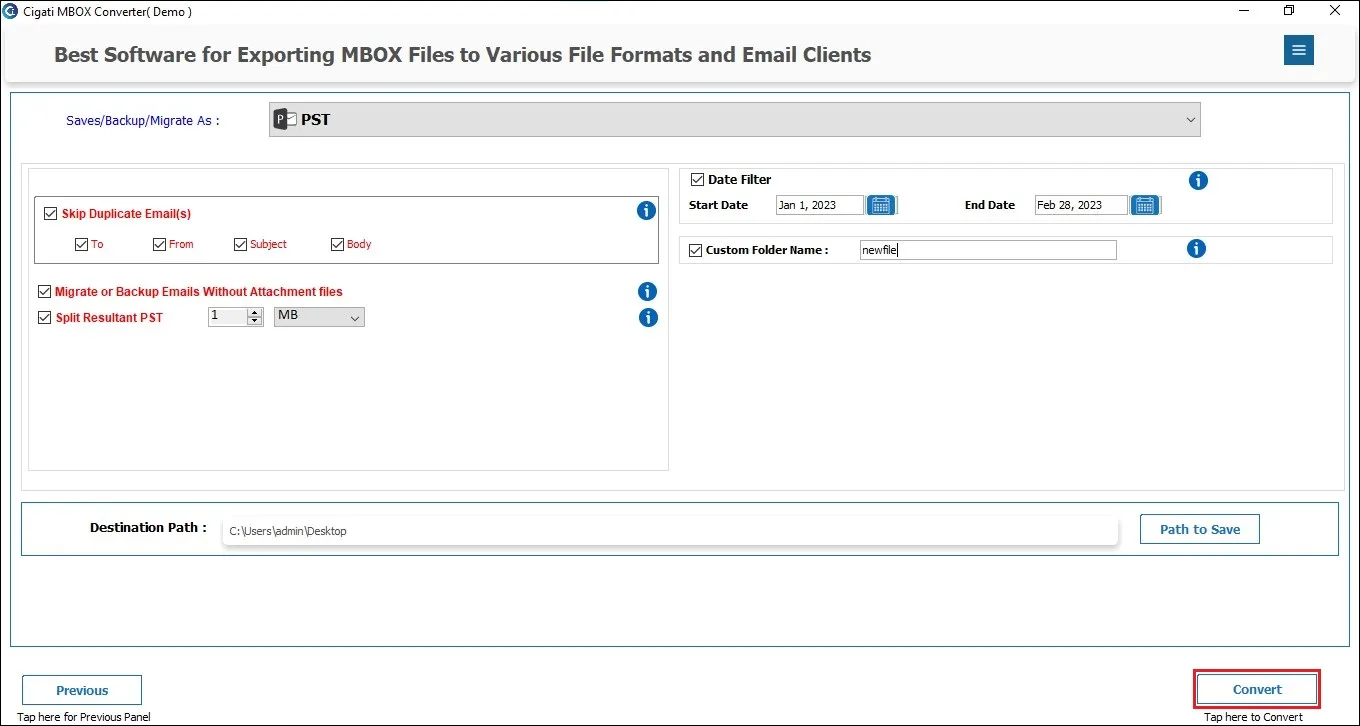Click the Path to Save button
1360x726 pixels.
pos(1199,529)
